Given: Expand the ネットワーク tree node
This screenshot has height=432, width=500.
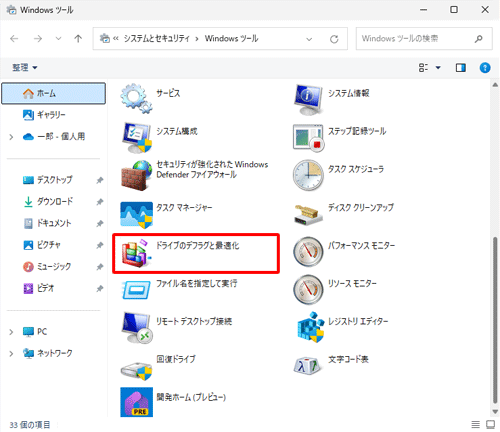Looking at the screenshot, I should tap(11, 354).
